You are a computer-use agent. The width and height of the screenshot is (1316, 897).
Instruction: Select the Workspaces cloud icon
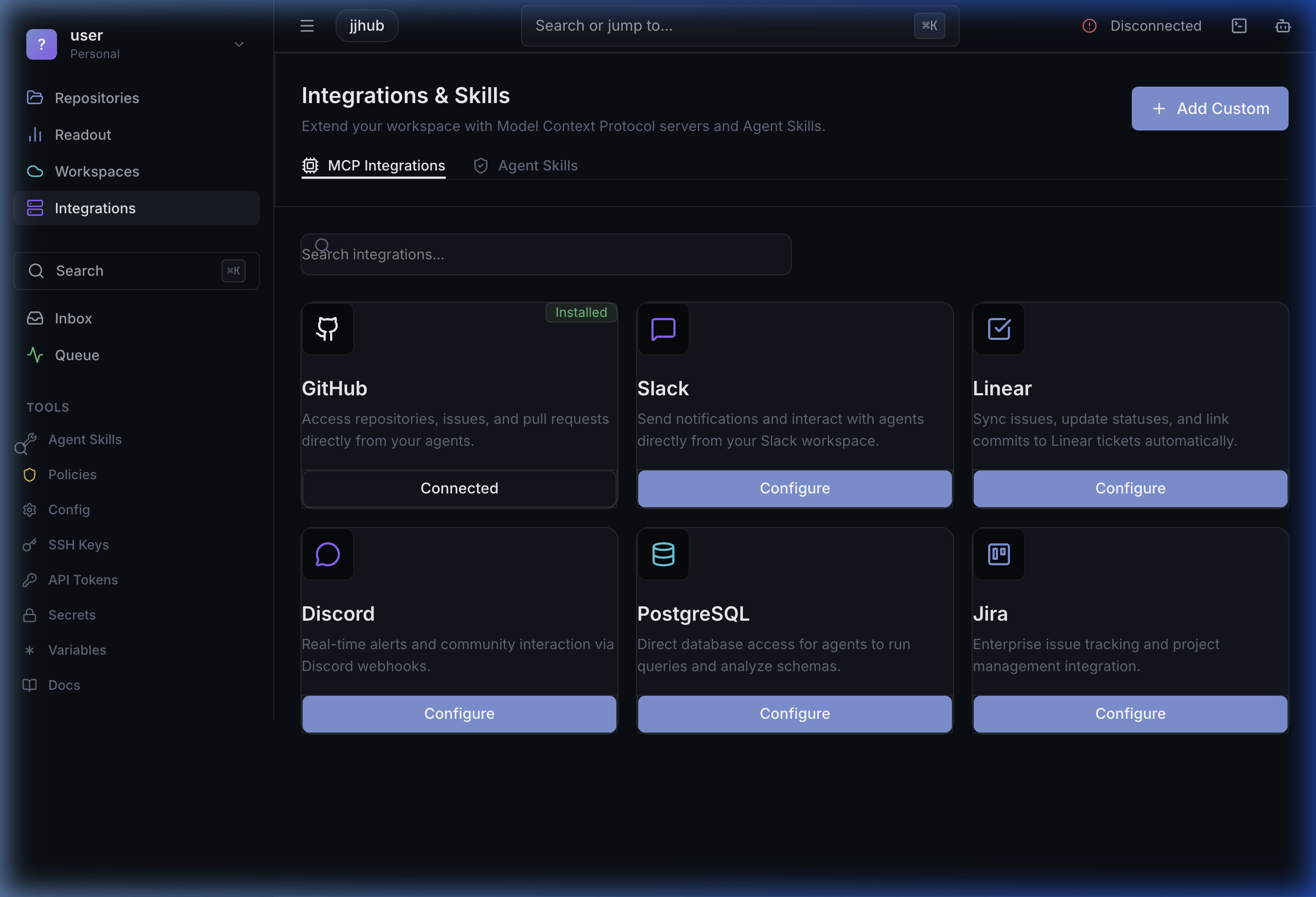coord(35,171)
